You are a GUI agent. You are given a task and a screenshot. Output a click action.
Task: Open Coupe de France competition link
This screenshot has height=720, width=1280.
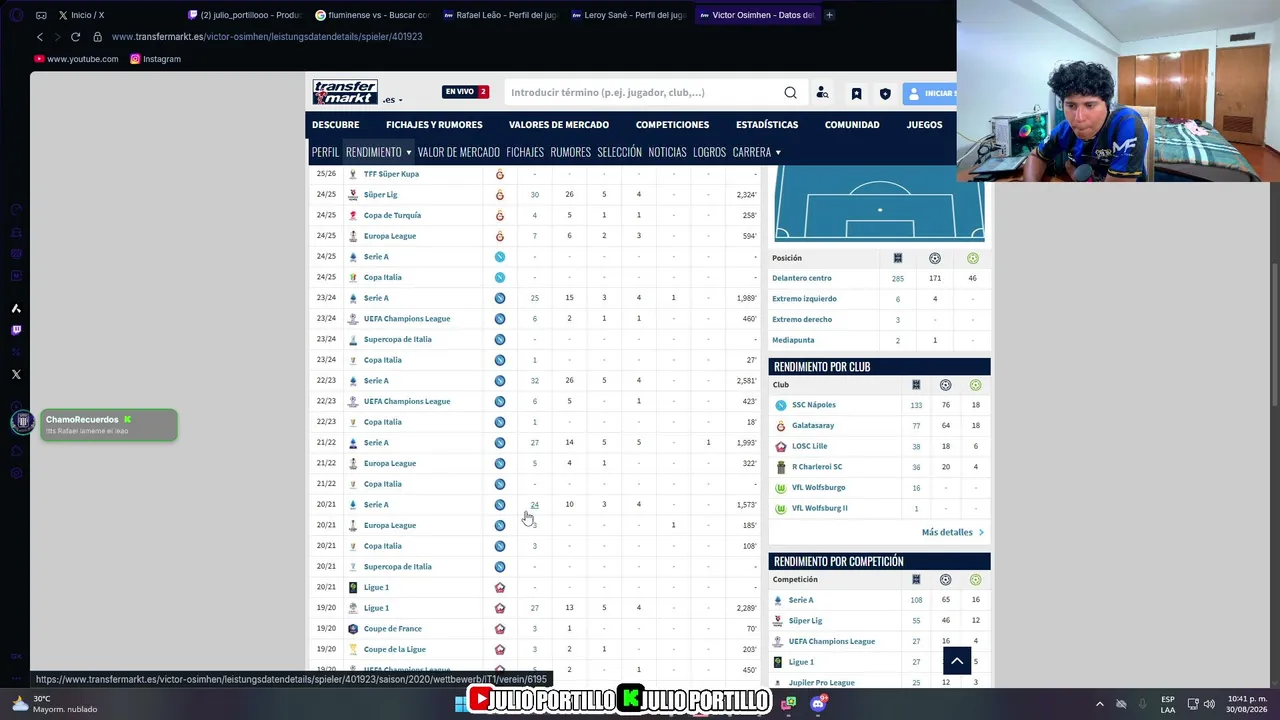393,629
